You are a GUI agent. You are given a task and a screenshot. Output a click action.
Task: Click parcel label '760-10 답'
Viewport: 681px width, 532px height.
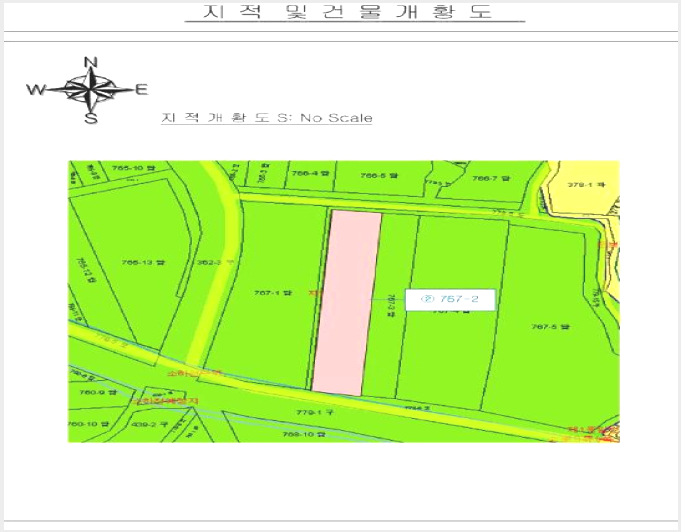89,423
